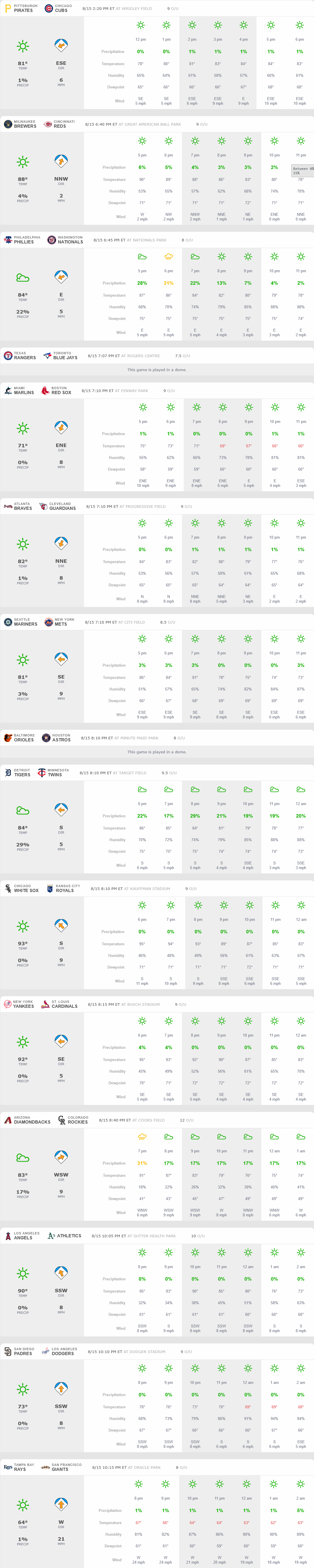Click the 9.5 O/U value for Tigers–Twins

tap(169, 774)
